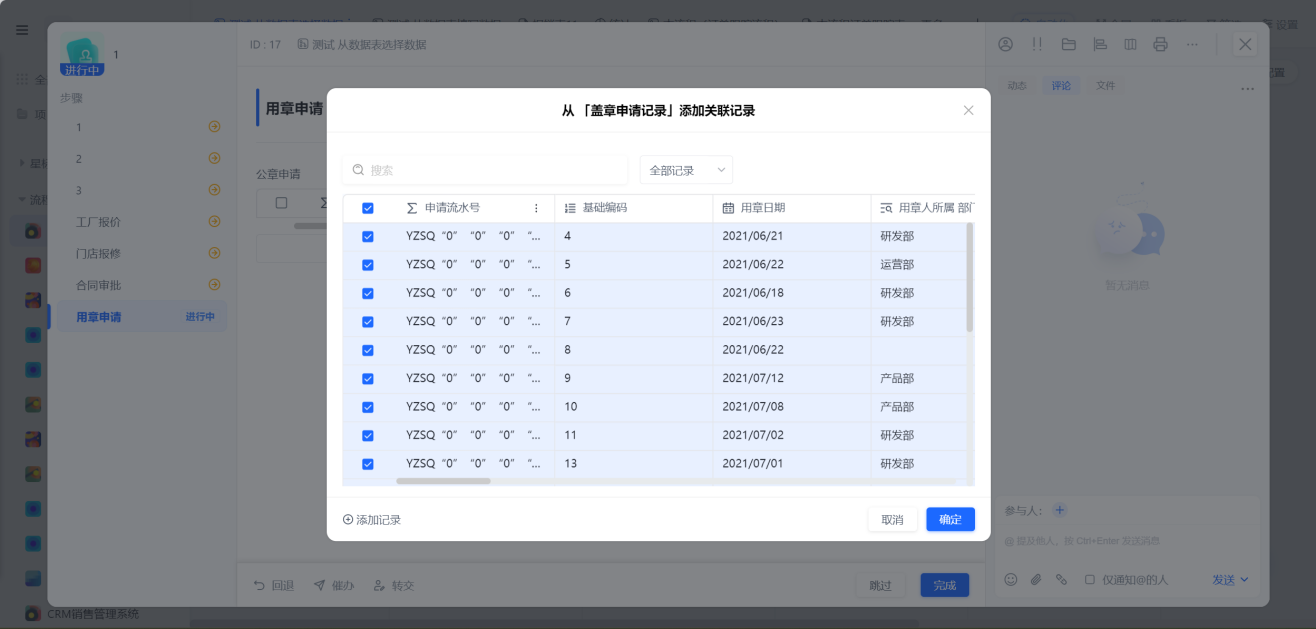Click the dialog's vertical scrollbar

(x=970, y=277)
